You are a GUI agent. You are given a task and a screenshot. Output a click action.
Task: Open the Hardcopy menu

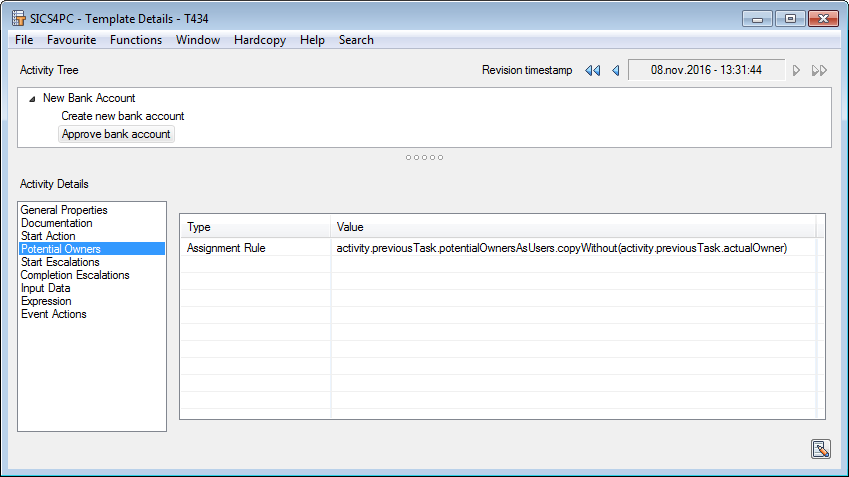(259, 40)
